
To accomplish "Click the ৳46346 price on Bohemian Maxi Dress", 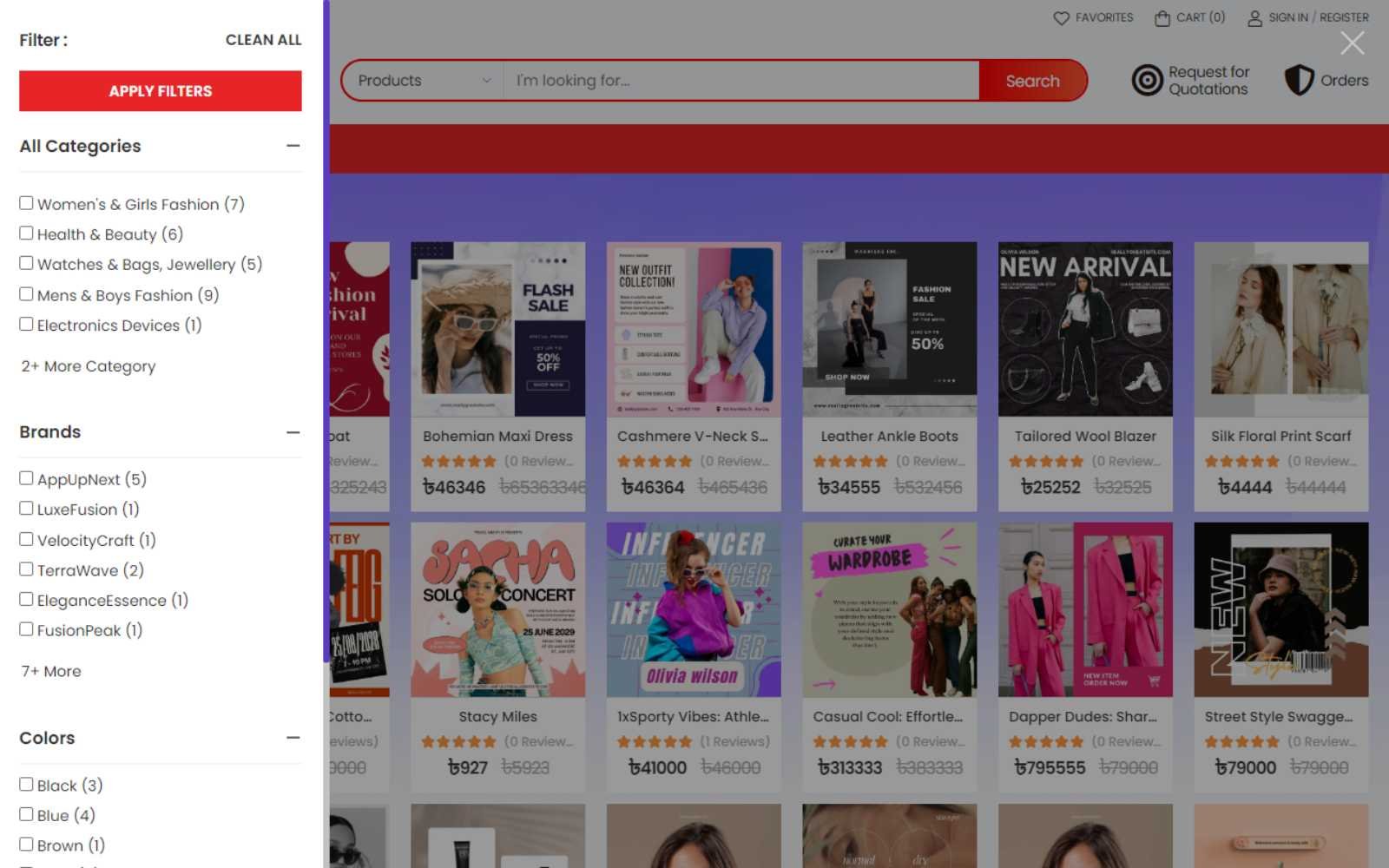I will (454, 488).
